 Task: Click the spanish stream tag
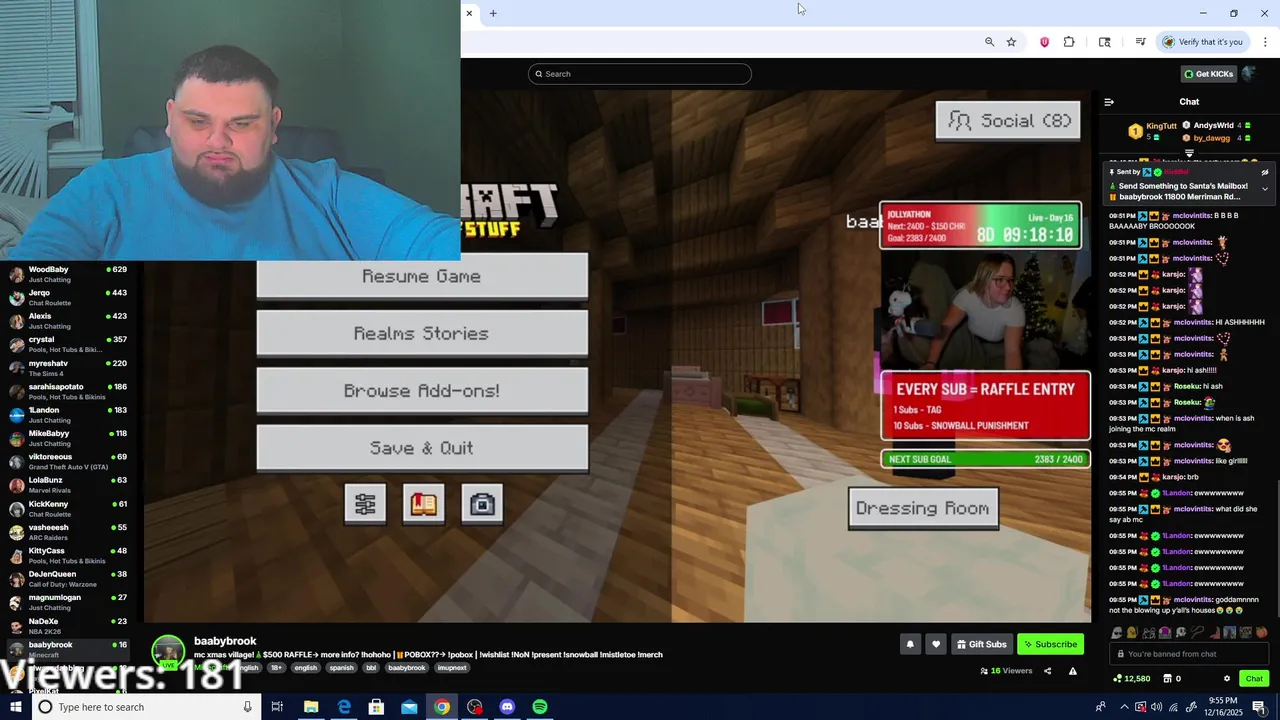[341, 668]
